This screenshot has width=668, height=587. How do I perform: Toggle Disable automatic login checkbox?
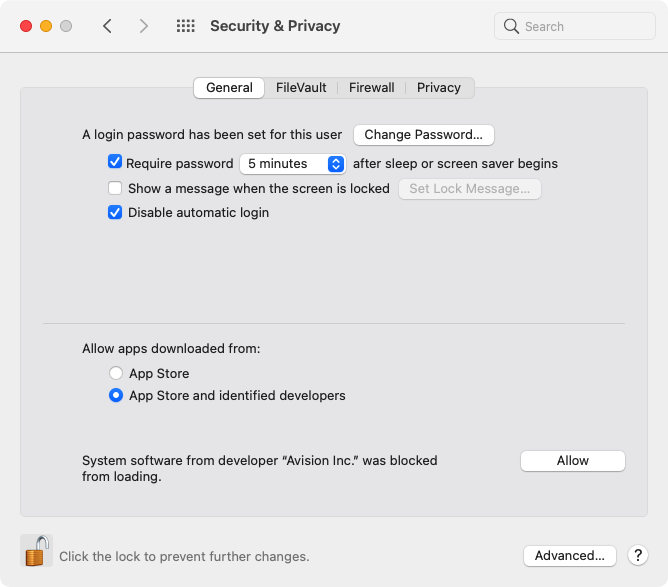pos(115,212)
